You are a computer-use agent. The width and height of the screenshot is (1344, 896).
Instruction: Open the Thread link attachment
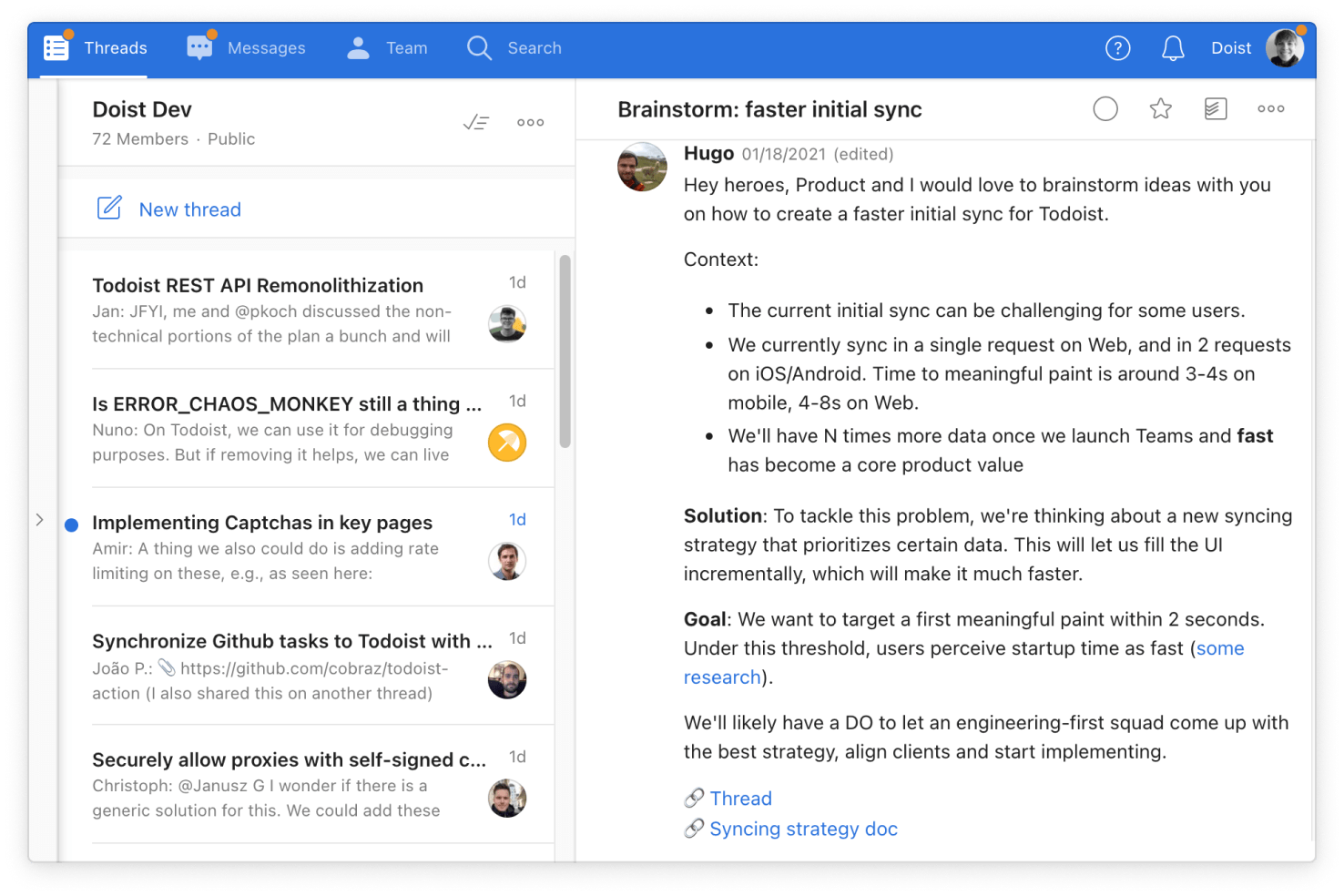click(x=740, y=799)
